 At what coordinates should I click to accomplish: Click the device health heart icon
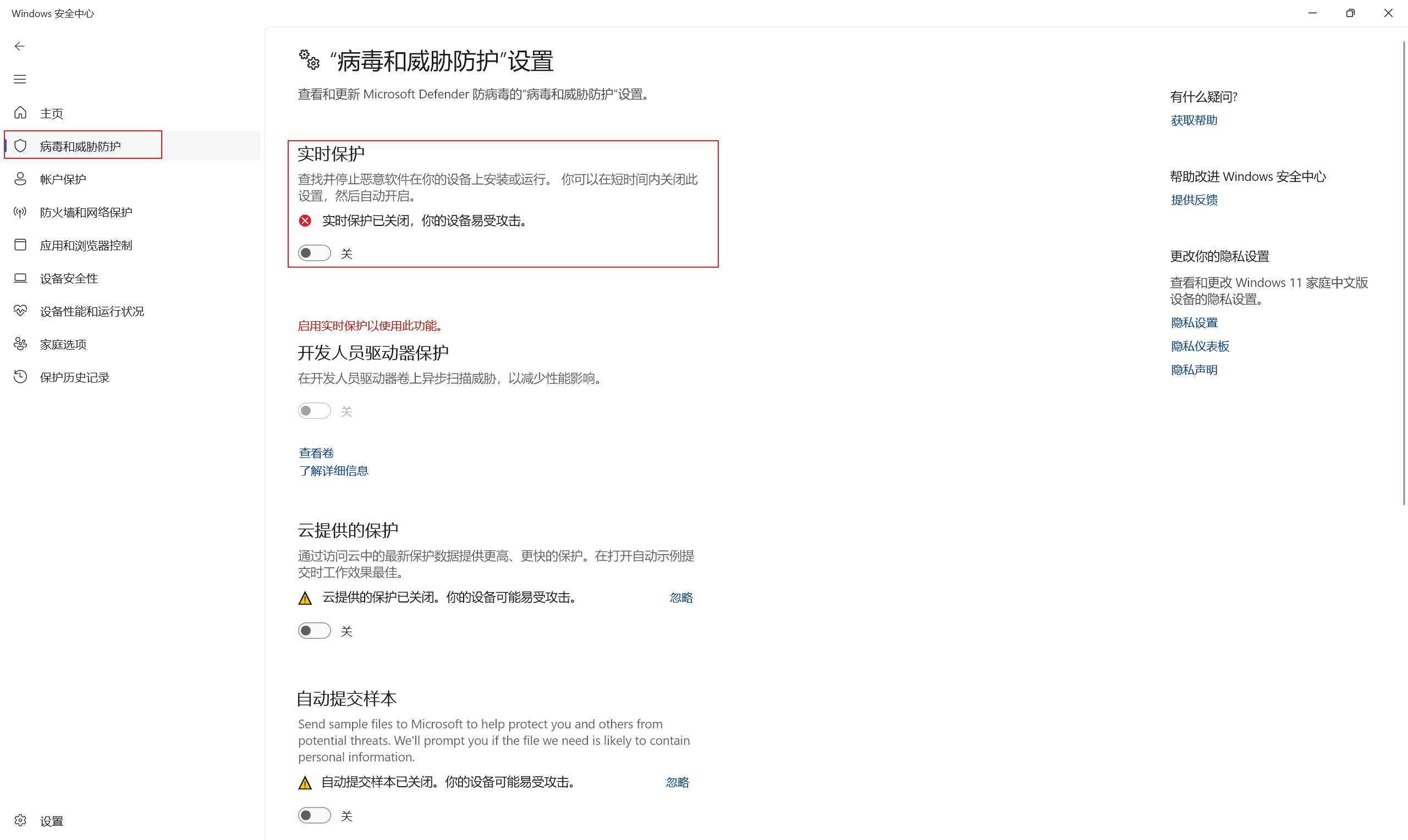tap(20, 311)
